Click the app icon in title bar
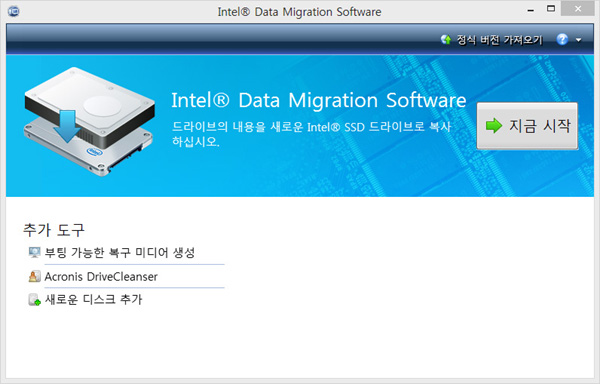The width and height of the screenshot is (600, 384). point(14,11)
